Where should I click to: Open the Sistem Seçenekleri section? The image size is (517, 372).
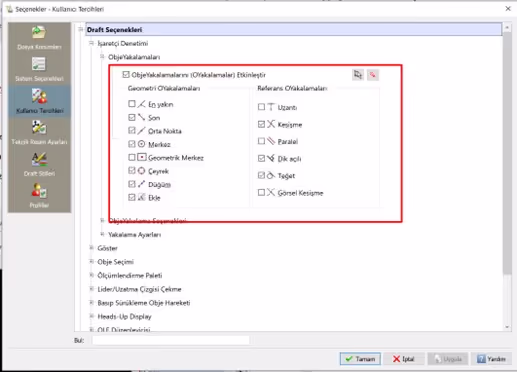click(39, 69)
